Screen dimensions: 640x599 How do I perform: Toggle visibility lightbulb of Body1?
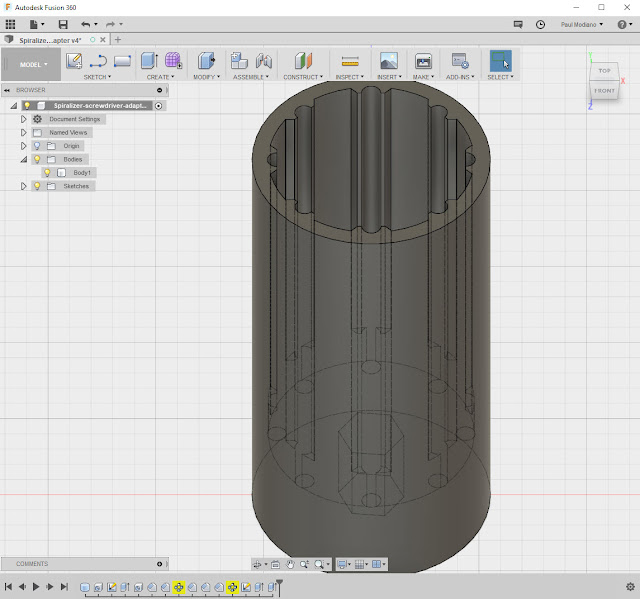(47, 173)
